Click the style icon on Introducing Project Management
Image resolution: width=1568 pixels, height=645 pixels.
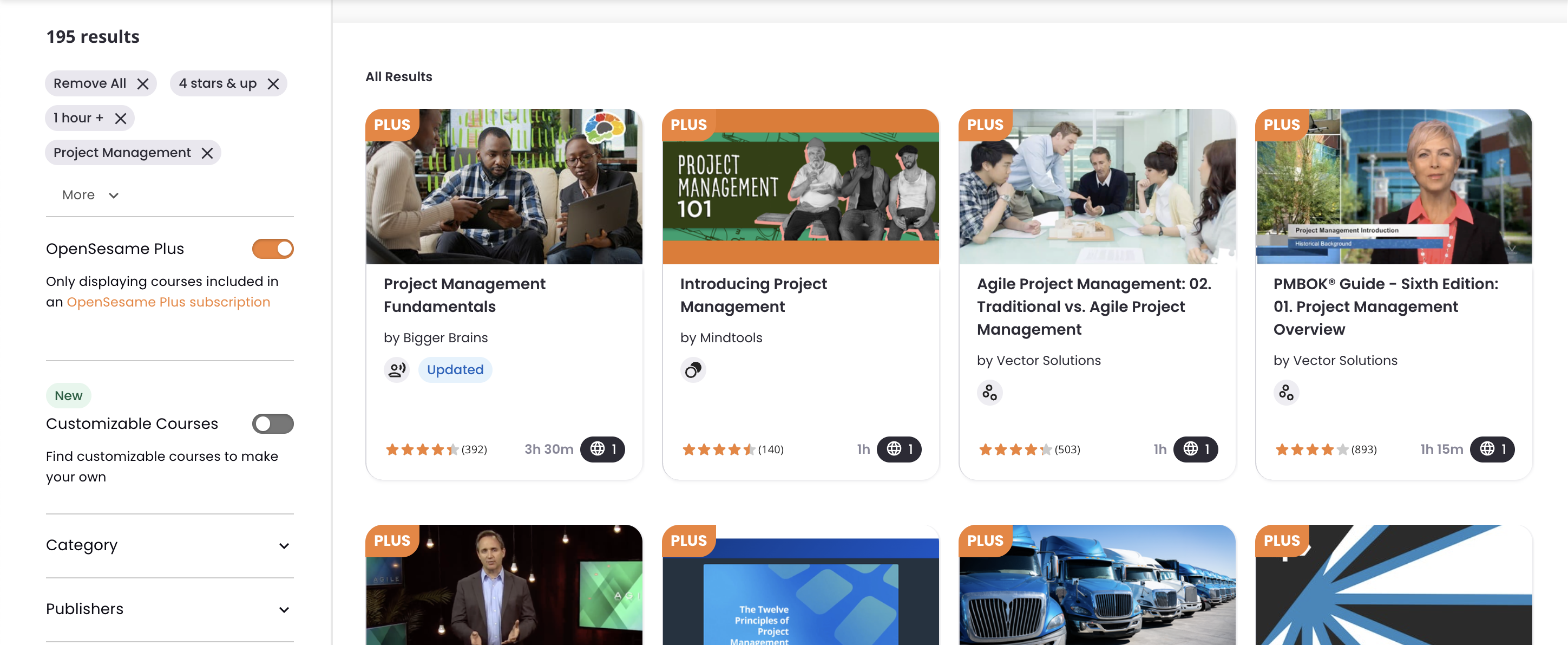(x=693, y=370)
